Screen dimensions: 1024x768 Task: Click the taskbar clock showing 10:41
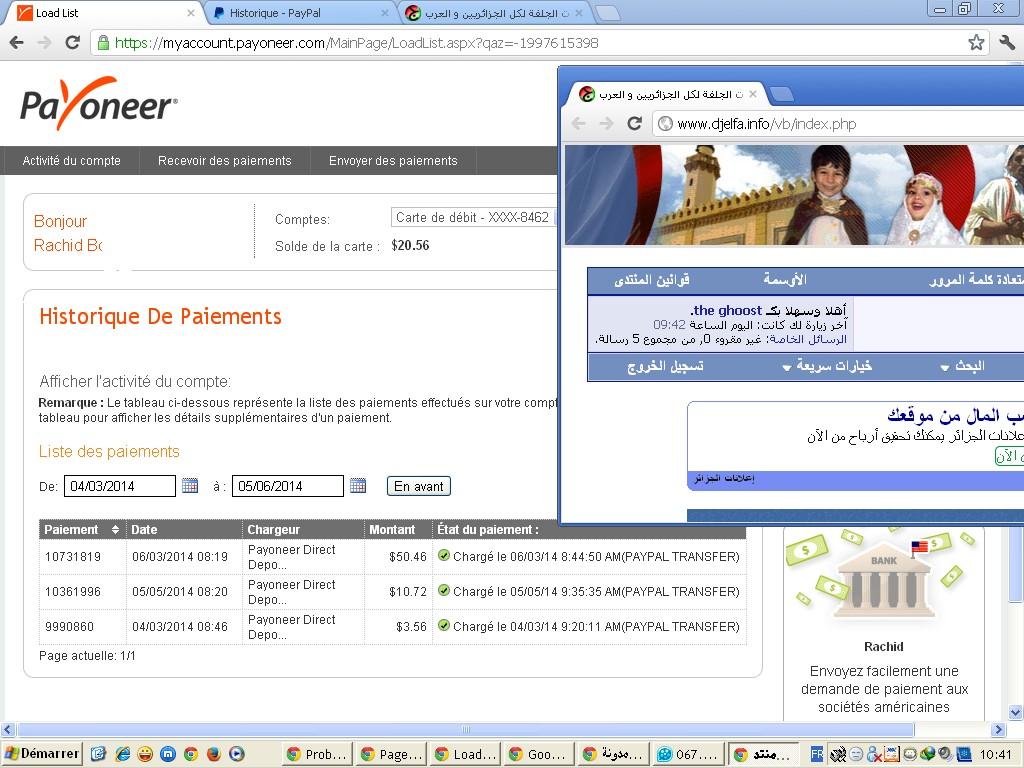point(995,754)
